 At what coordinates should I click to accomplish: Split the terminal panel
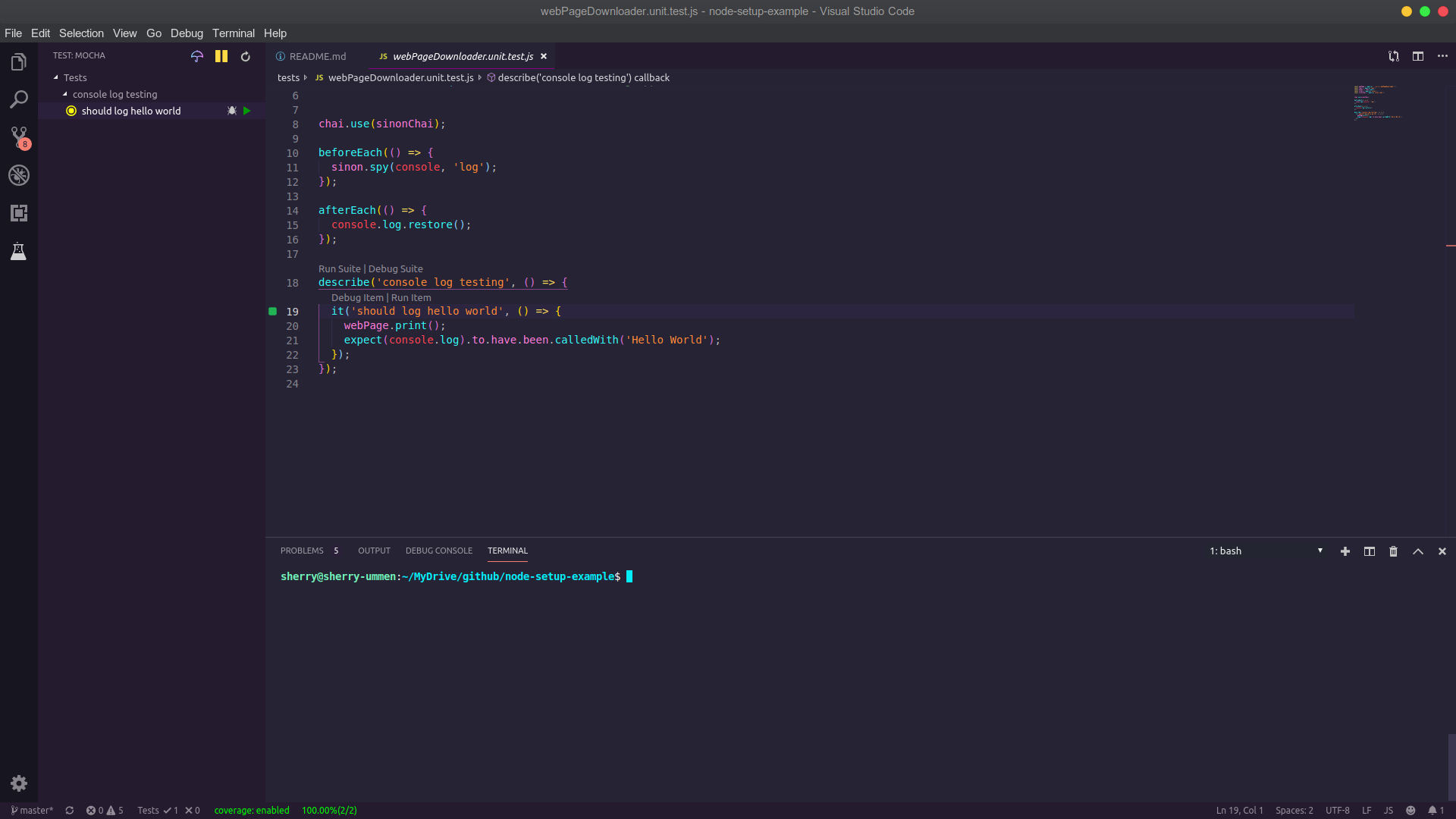pos(1370,551)
